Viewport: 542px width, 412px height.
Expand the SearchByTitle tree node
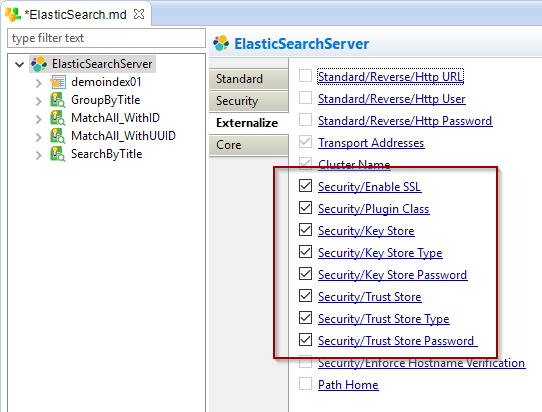tap(38, 155)
